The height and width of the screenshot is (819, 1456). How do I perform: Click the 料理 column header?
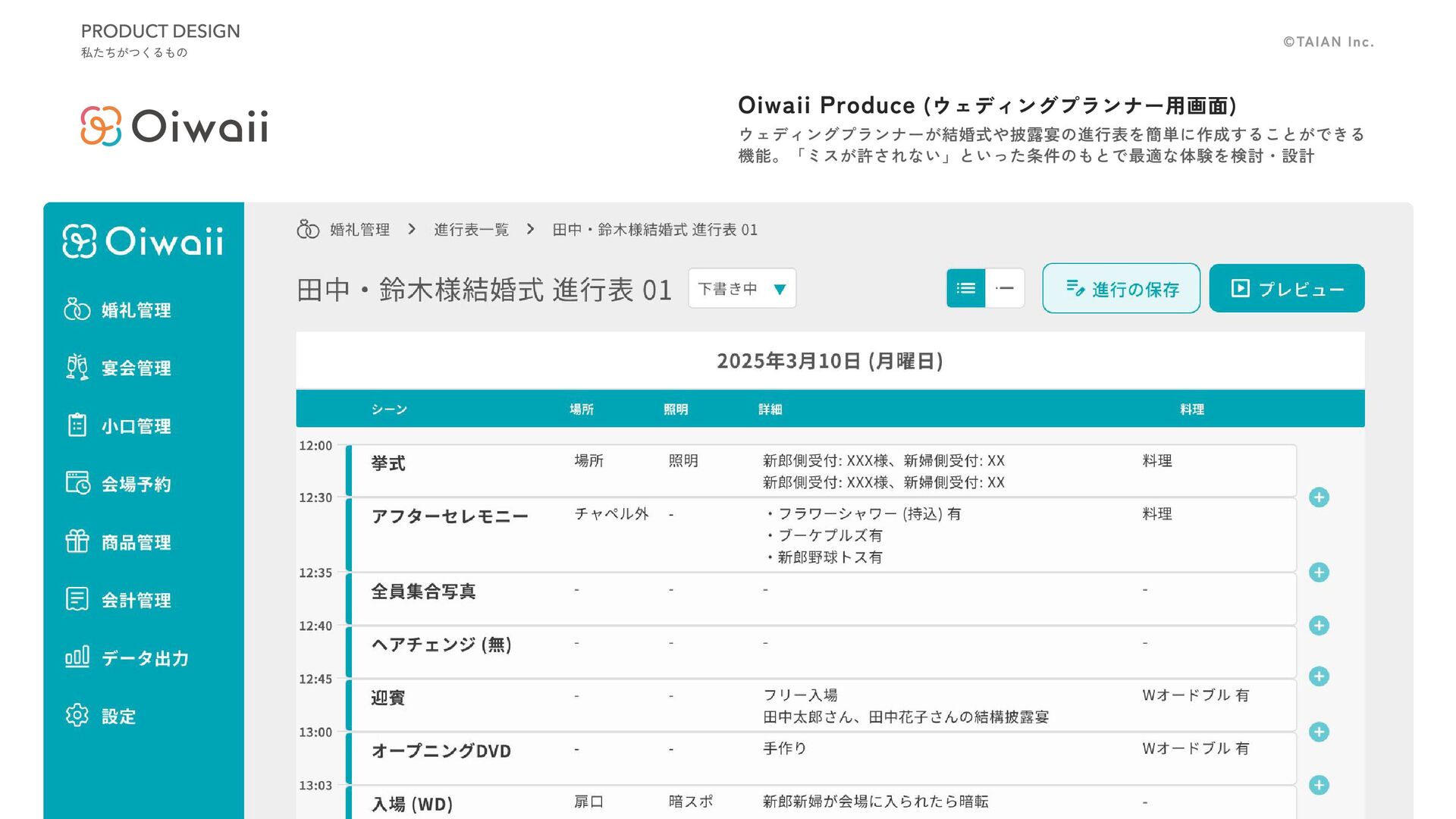(1192, 409)
